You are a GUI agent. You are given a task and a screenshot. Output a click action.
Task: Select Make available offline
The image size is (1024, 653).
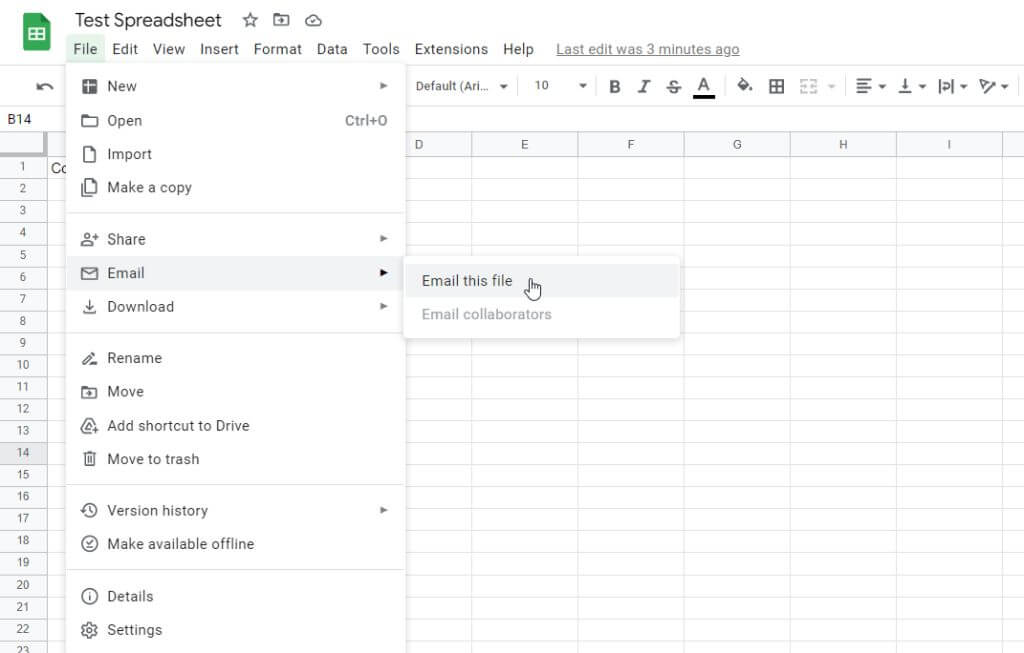pyautogui.click(x=235, y=544)
